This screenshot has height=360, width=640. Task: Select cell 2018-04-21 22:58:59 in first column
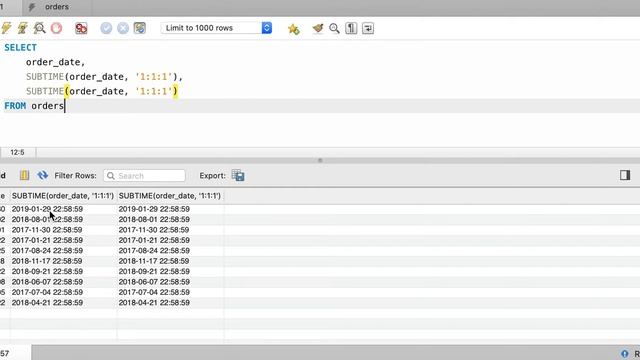pyautogui.click(x=47, y=302)
